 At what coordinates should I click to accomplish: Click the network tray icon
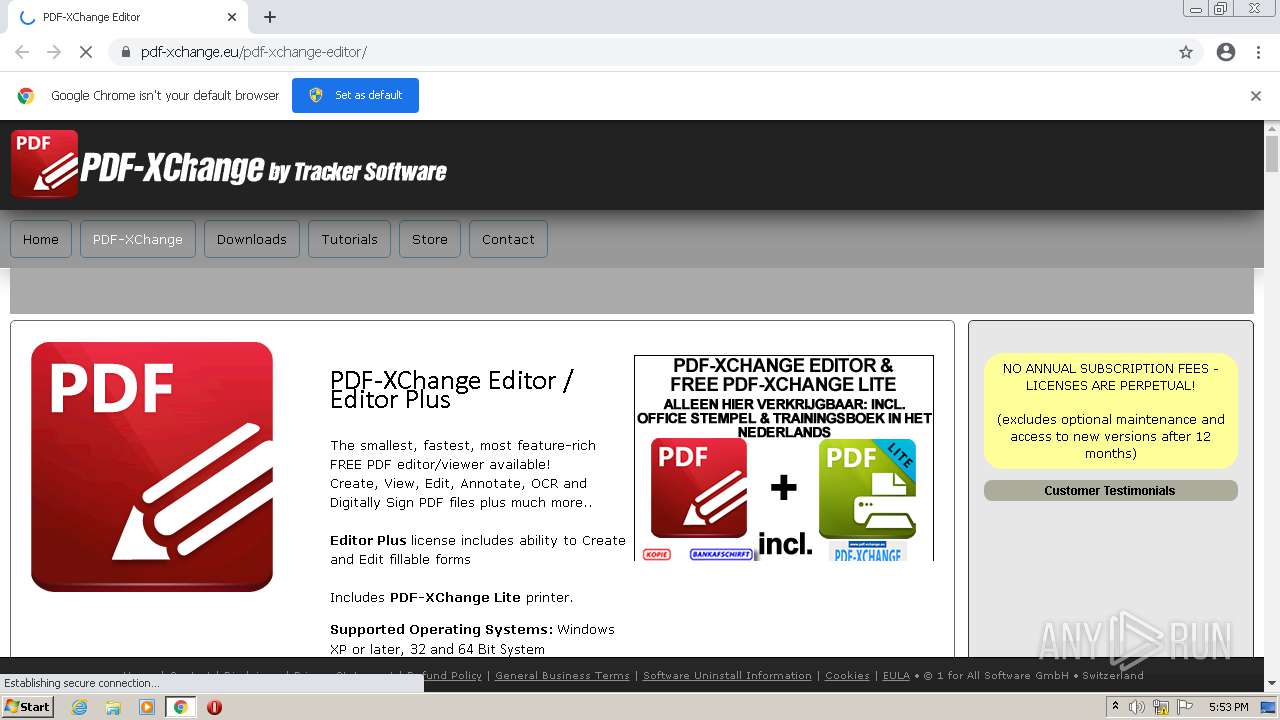coord(1161,707)
